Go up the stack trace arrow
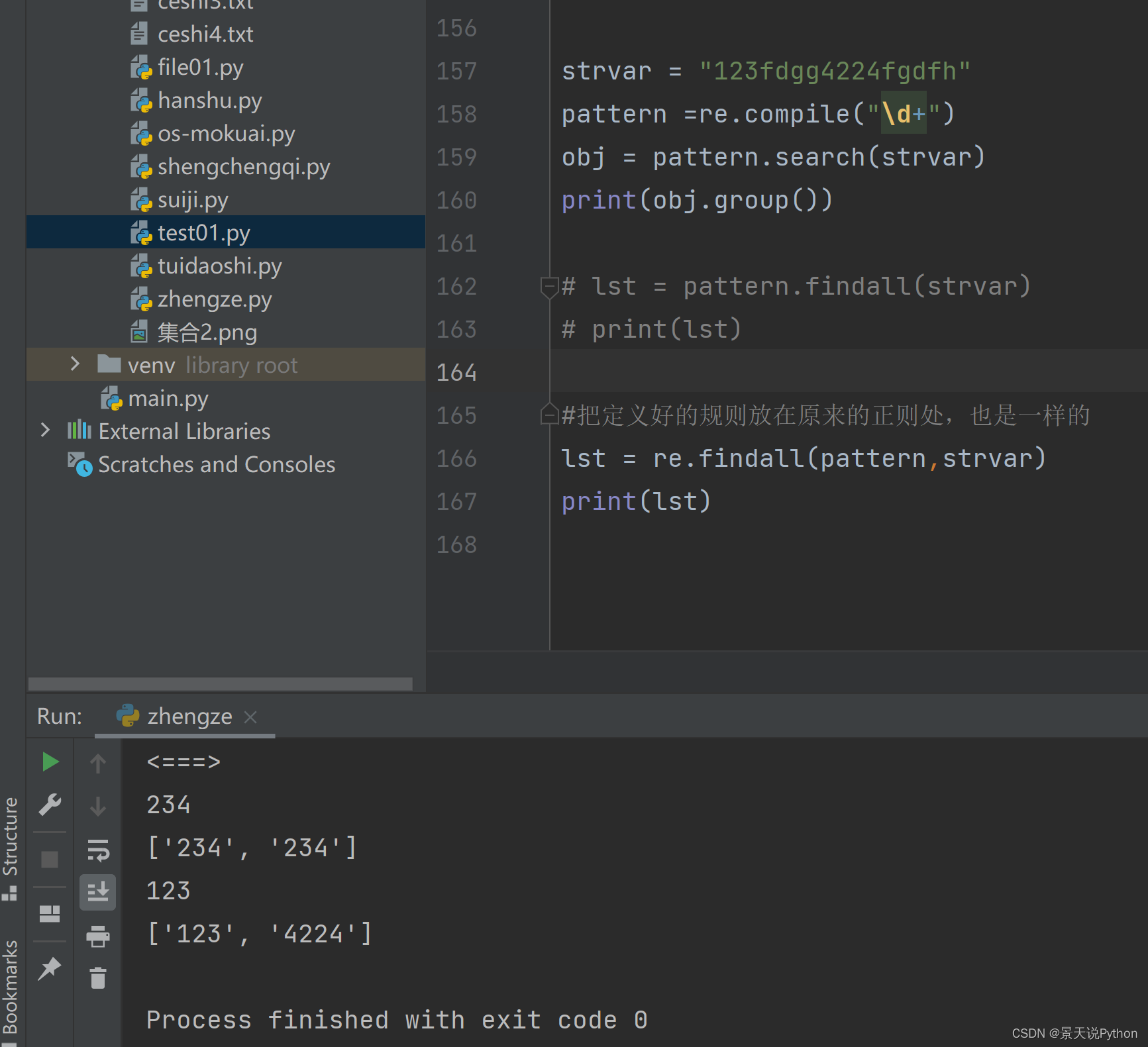Screen dimensions: 1148x1047 pyautogui.click(x=98, y=763)
